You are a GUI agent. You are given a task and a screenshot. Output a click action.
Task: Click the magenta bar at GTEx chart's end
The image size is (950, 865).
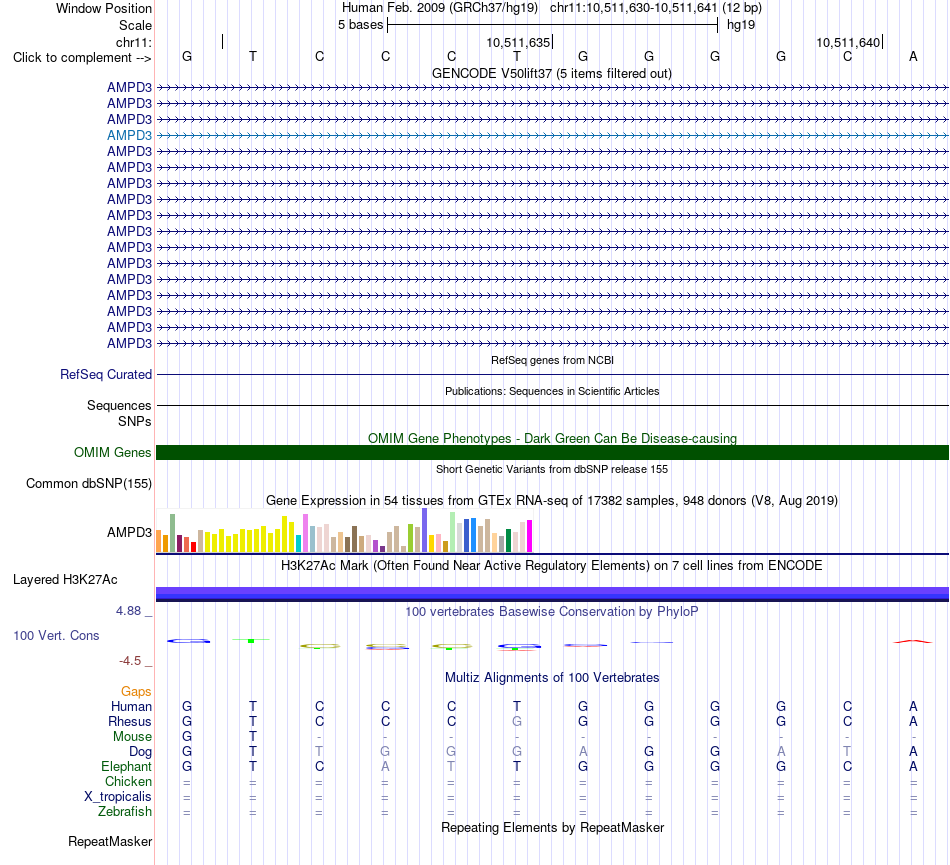[x=529, y=536]
